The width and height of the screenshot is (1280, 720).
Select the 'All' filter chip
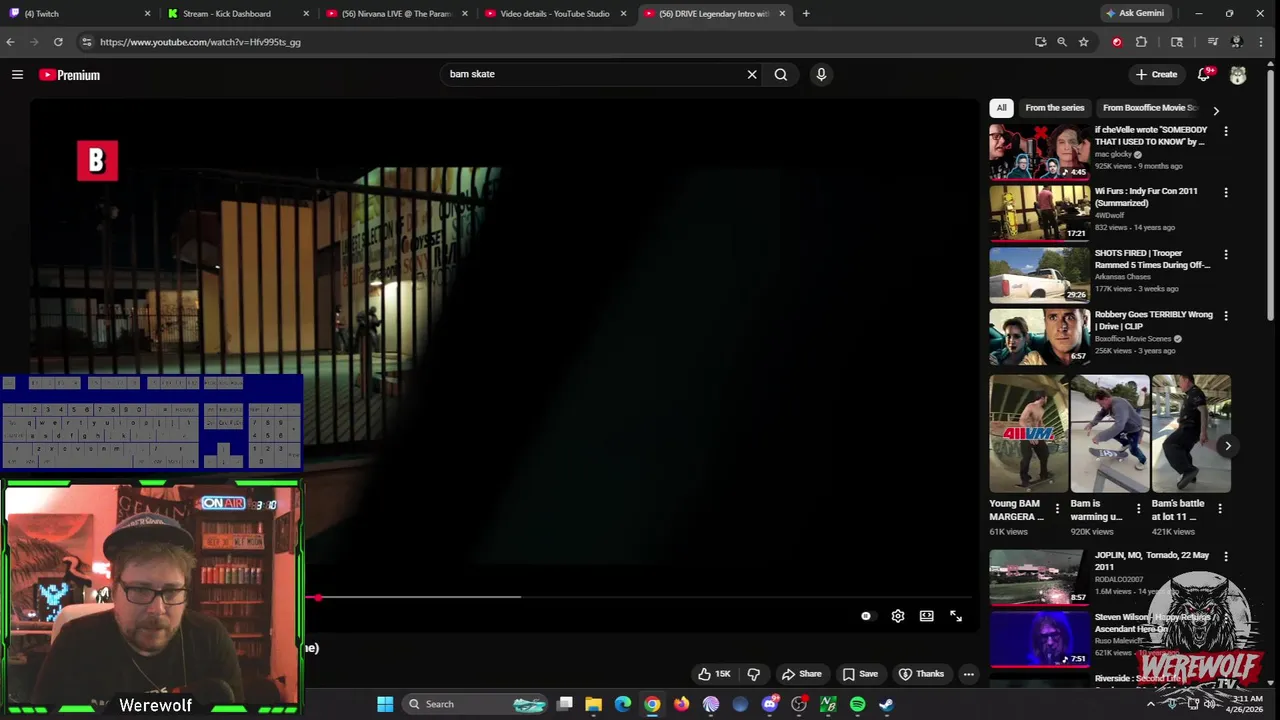point(1001,108)
